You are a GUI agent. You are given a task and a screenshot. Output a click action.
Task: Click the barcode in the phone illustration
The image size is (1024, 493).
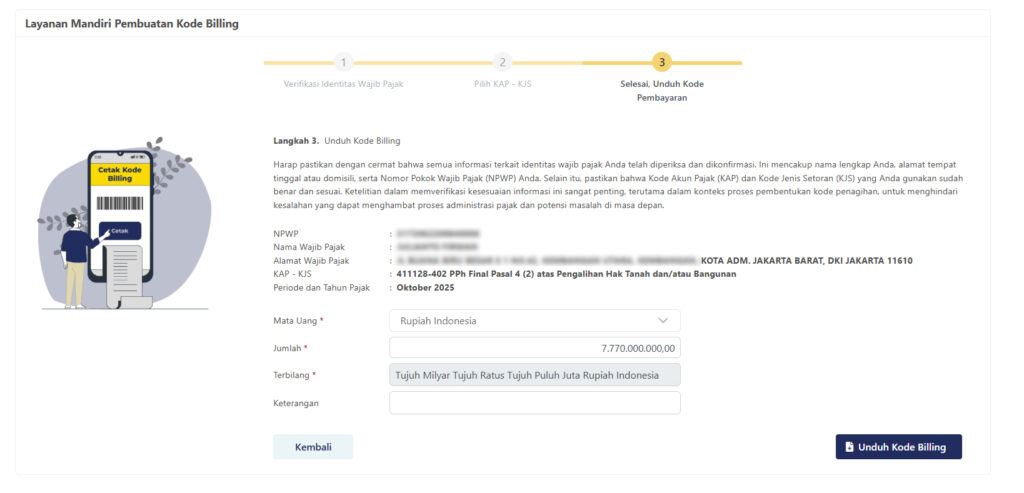119,201
